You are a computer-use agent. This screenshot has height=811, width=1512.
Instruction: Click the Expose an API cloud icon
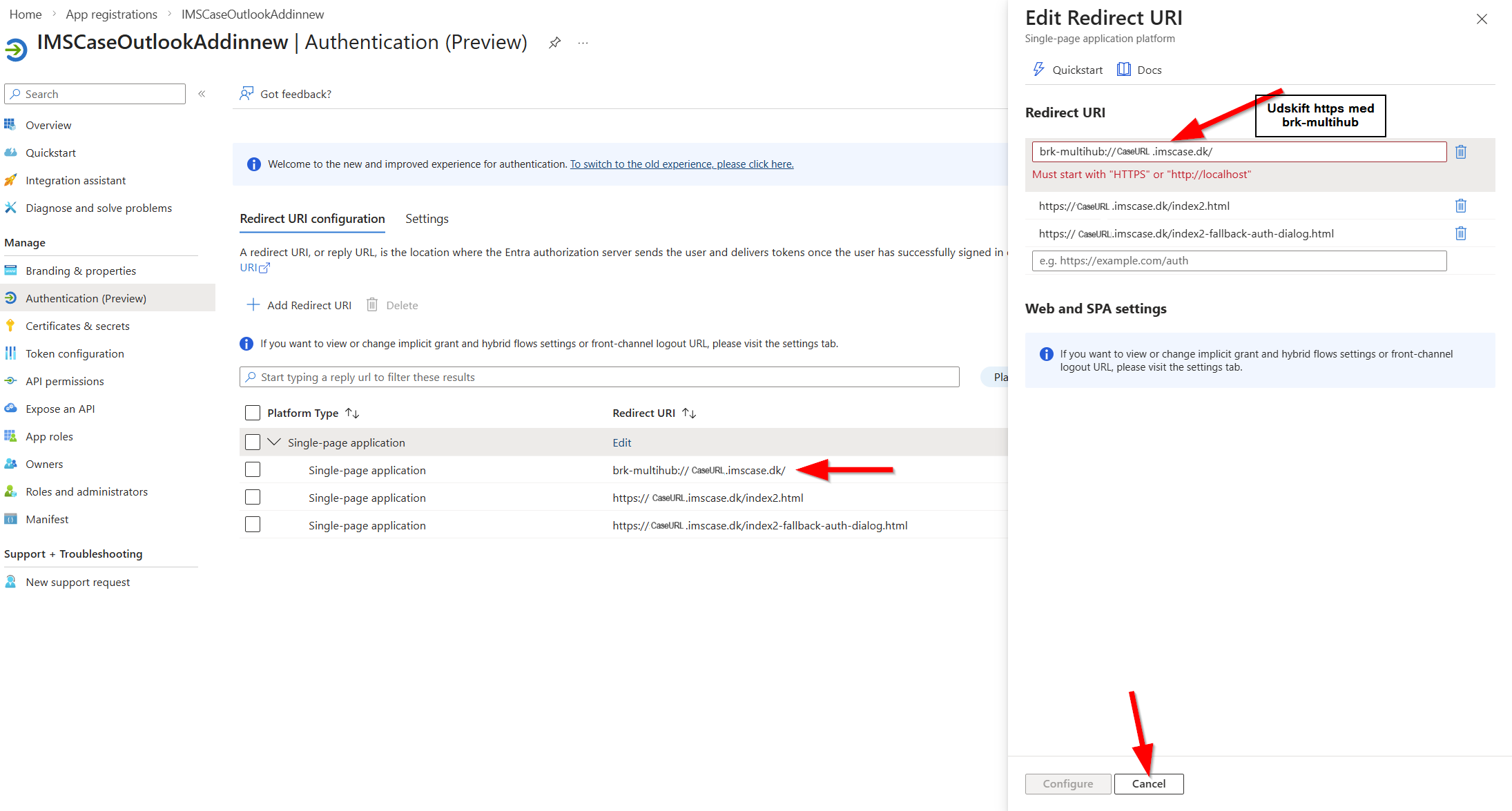tap(10, 409)
